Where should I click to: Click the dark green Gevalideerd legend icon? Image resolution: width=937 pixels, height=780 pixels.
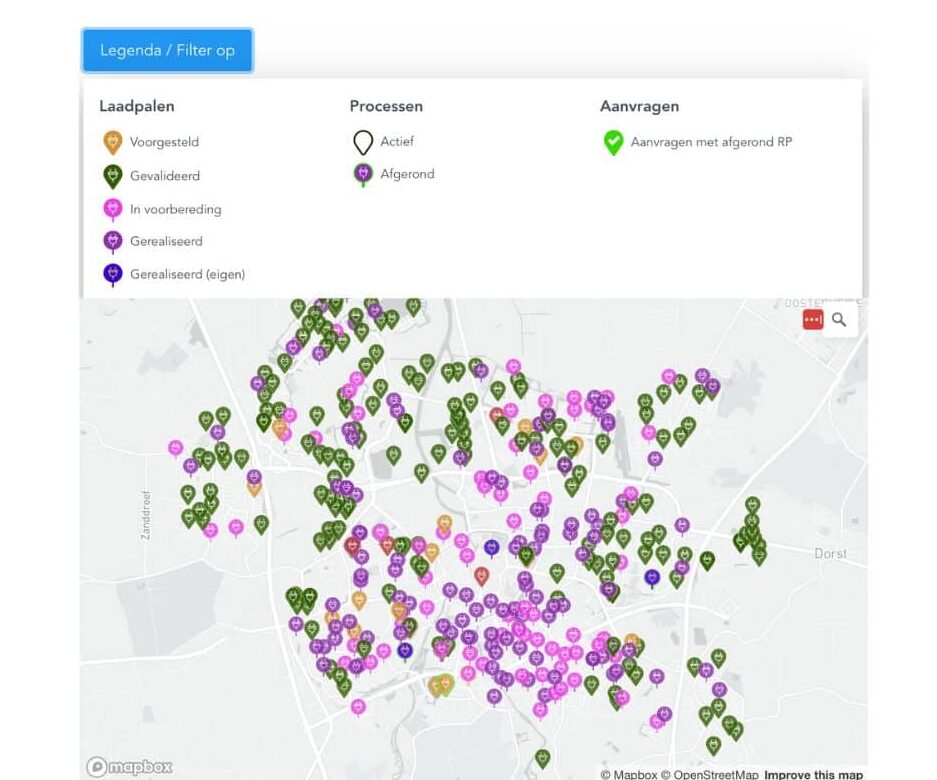coord(113,176)
